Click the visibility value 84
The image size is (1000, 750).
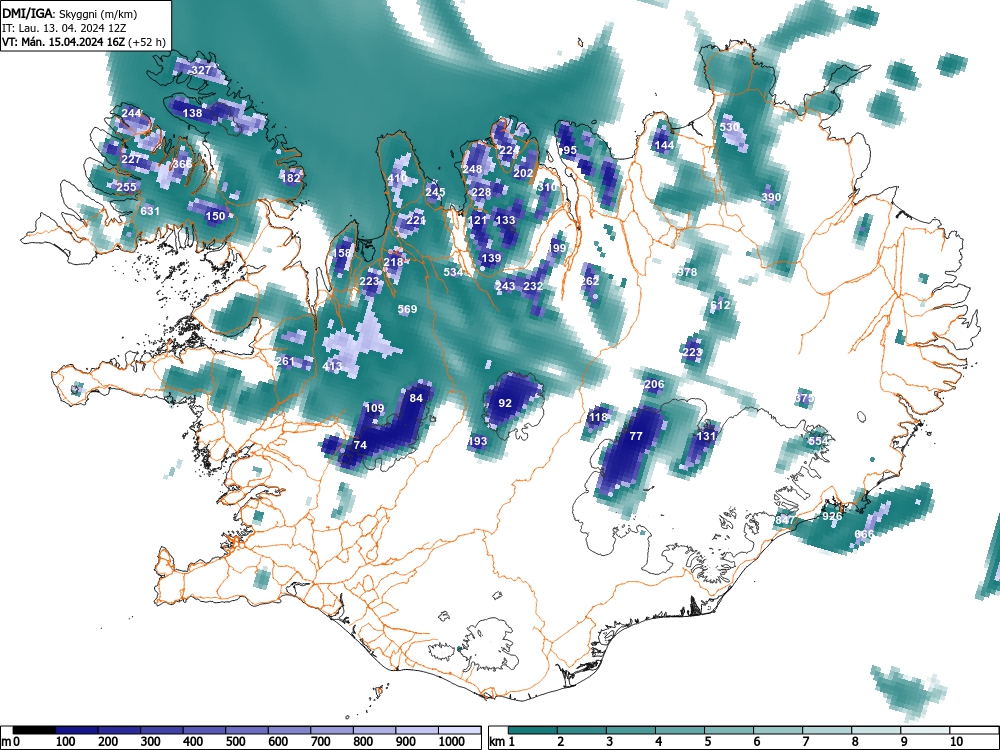[416, 398]
